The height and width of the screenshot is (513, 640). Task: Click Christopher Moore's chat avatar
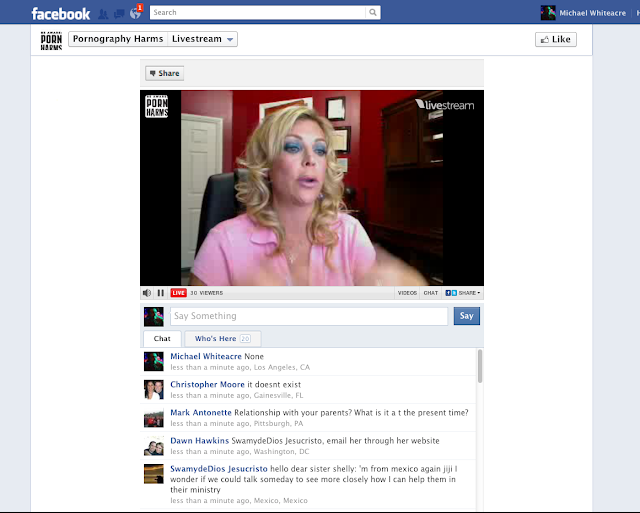[154, 390]
